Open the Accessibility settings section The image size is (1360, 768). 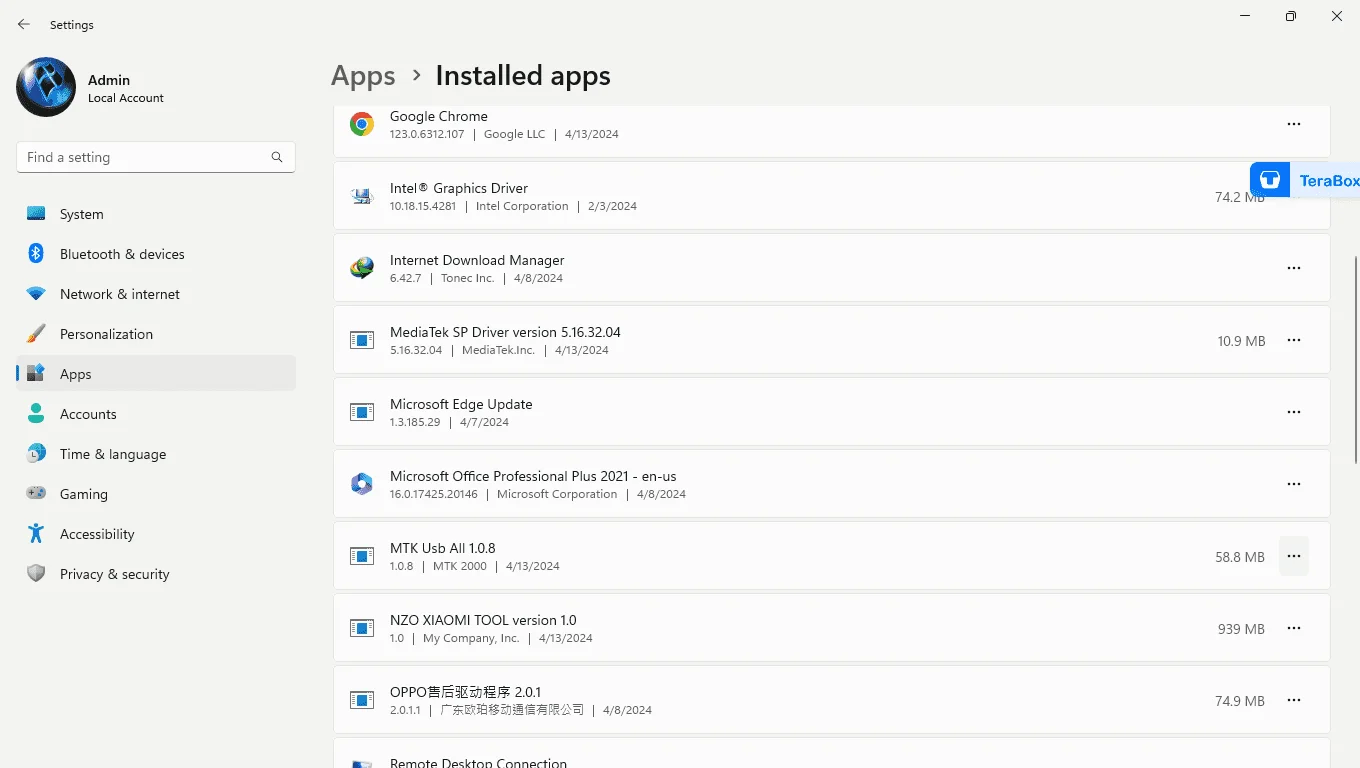tap(156, 534)
